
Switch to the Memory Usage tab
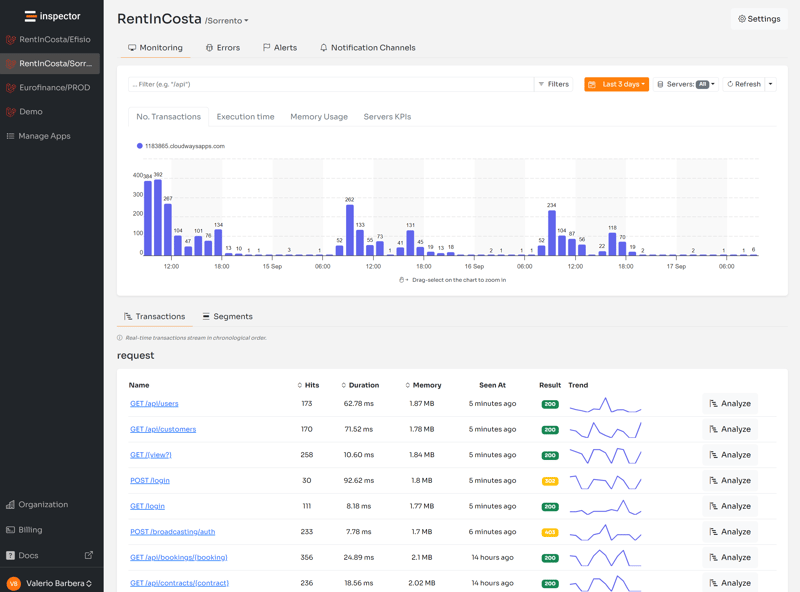pos(320,115)
